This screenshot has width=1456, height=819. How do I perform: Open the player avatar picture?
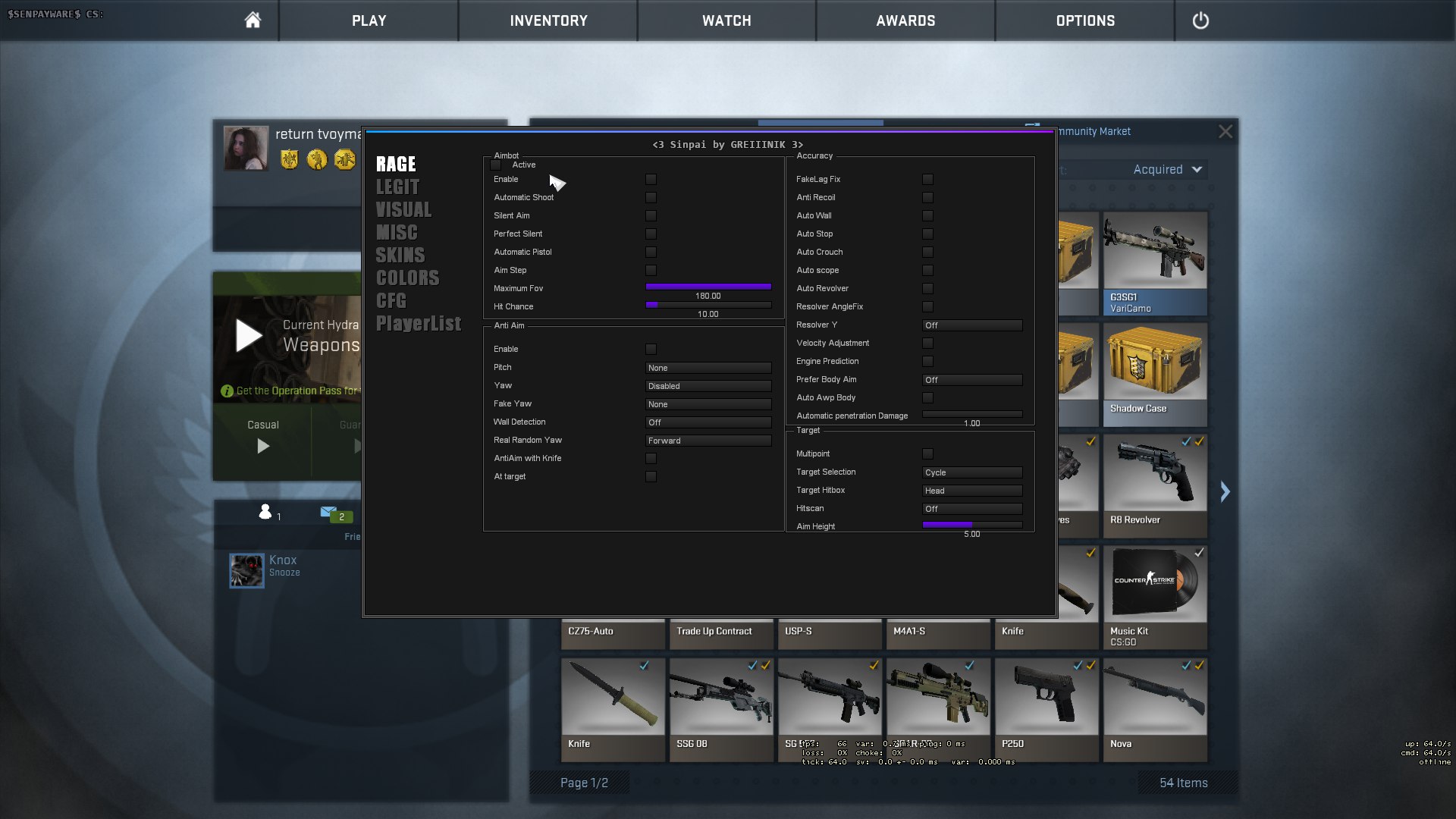point(246,148)
